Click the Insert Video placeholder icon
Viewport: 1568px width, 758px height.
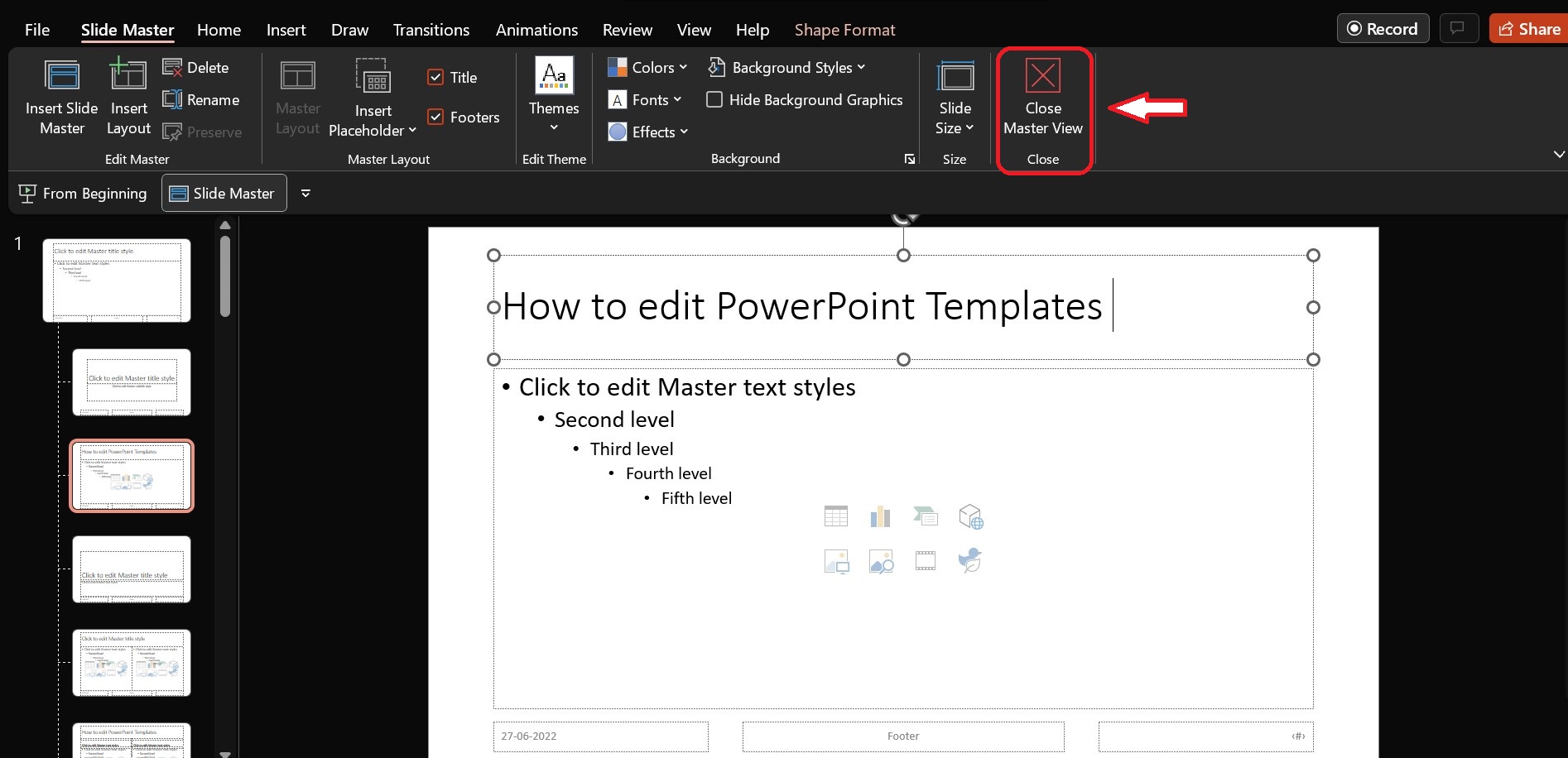tap(926, 561)
